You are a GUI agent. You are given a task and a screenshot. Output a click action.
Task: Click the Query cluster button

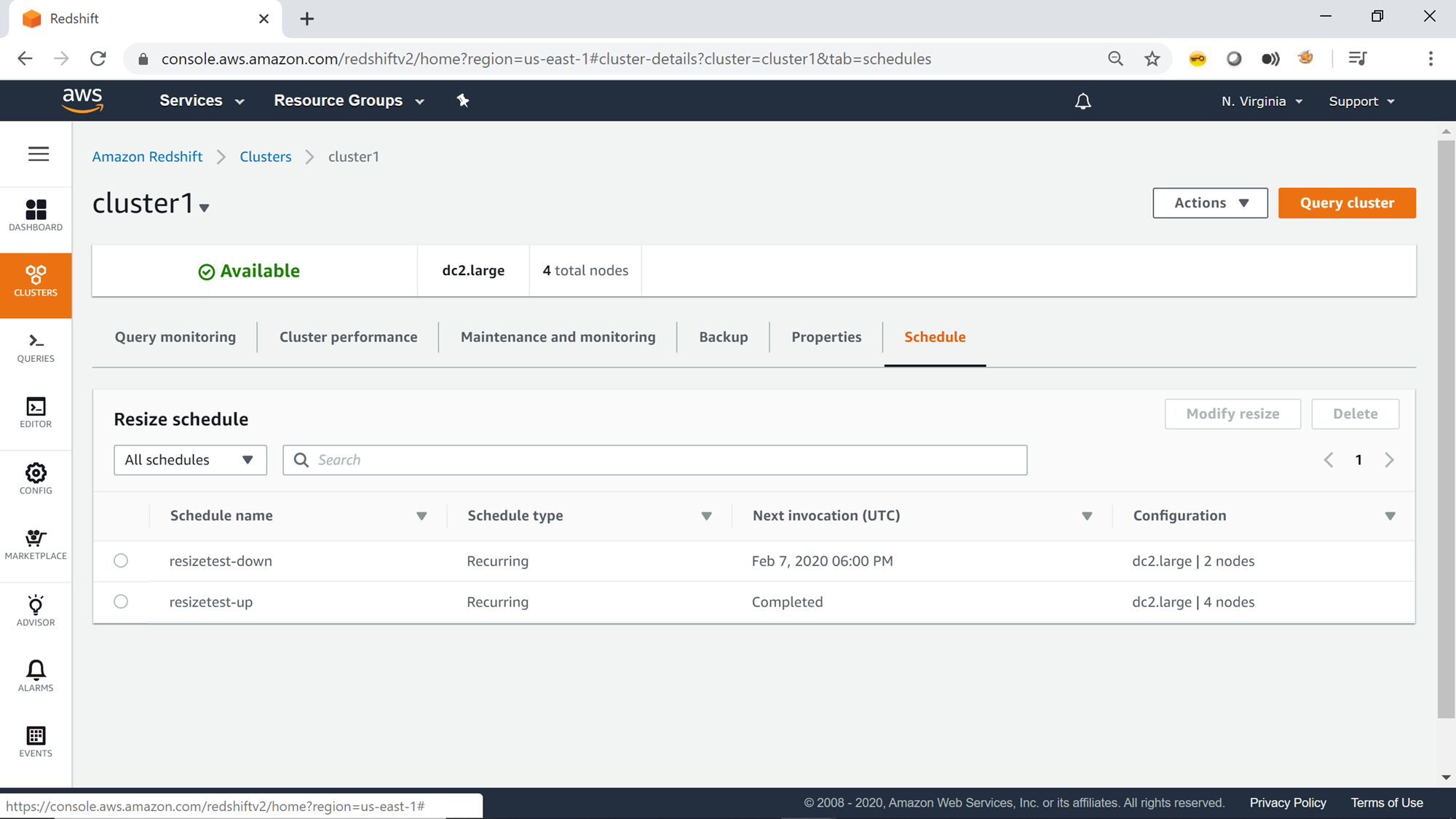pyautogui.click(x=1347, y=203)
